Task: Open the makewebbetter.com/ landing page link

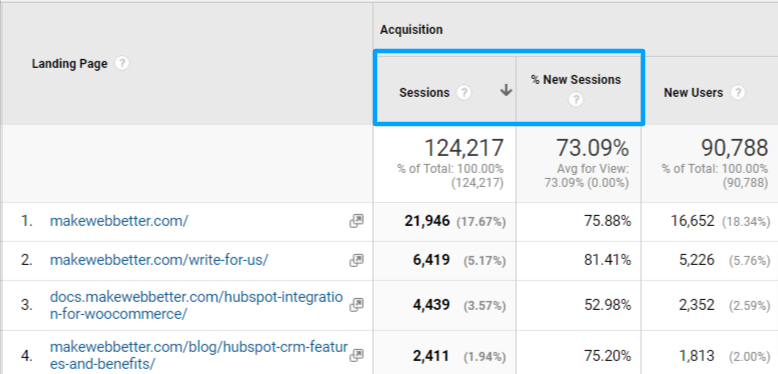Action: (119, 221)
